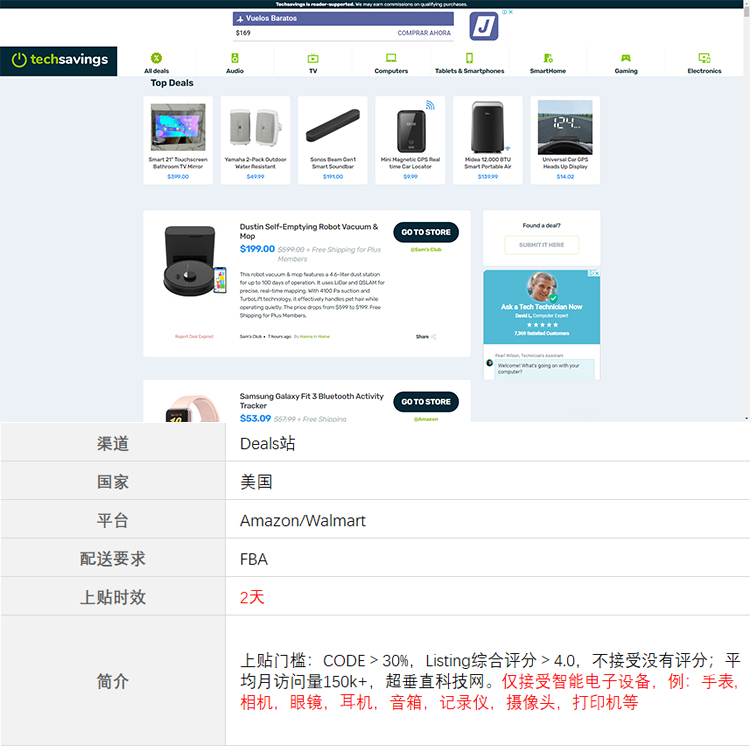Click the Share icon on the Dustin deal

(x=433, y=337)
